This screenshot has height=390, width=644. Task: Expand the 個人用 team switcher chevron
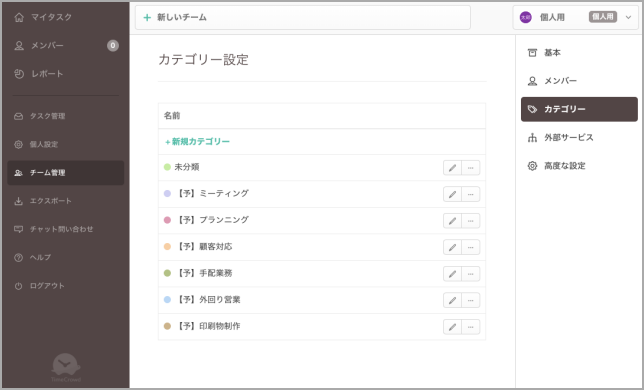(628, 17)
